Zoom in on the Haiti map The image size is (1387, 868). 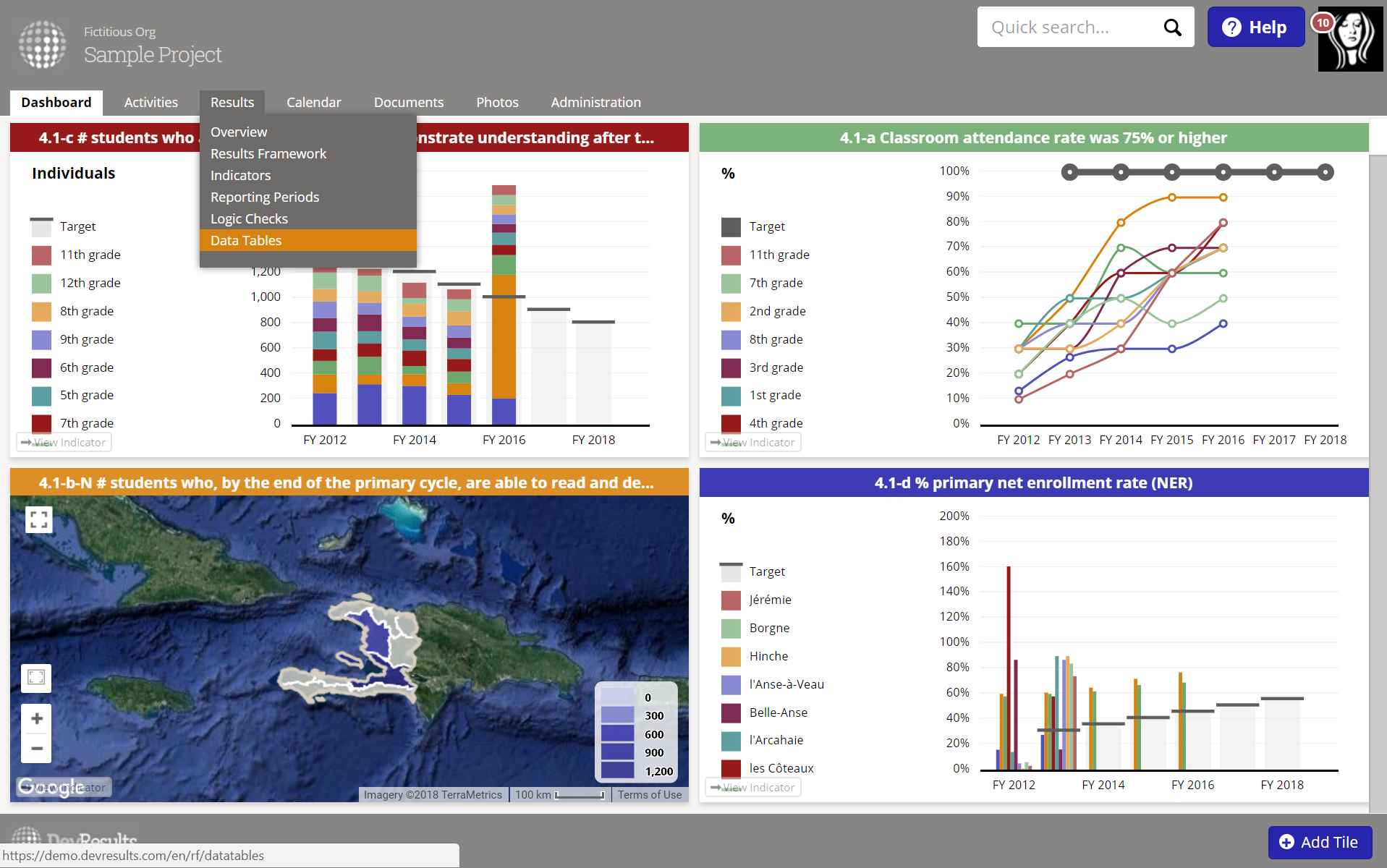pyautogui.click(x=36, y=718)
